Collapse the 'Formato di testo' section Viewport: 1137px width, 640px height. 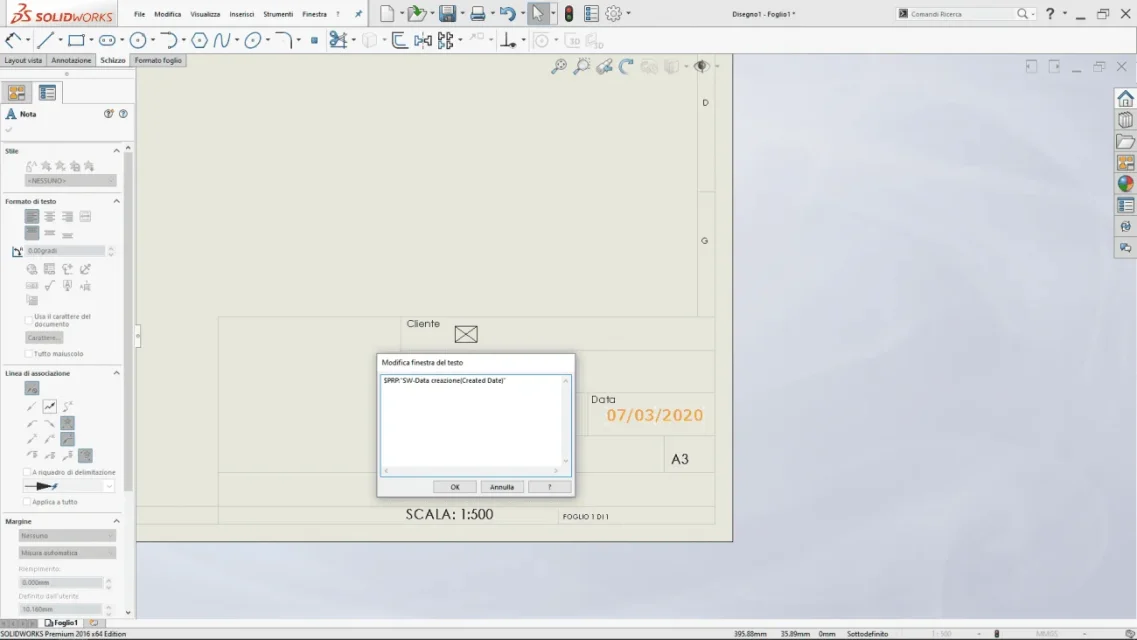pyautogui.click(x=116, y=201)
